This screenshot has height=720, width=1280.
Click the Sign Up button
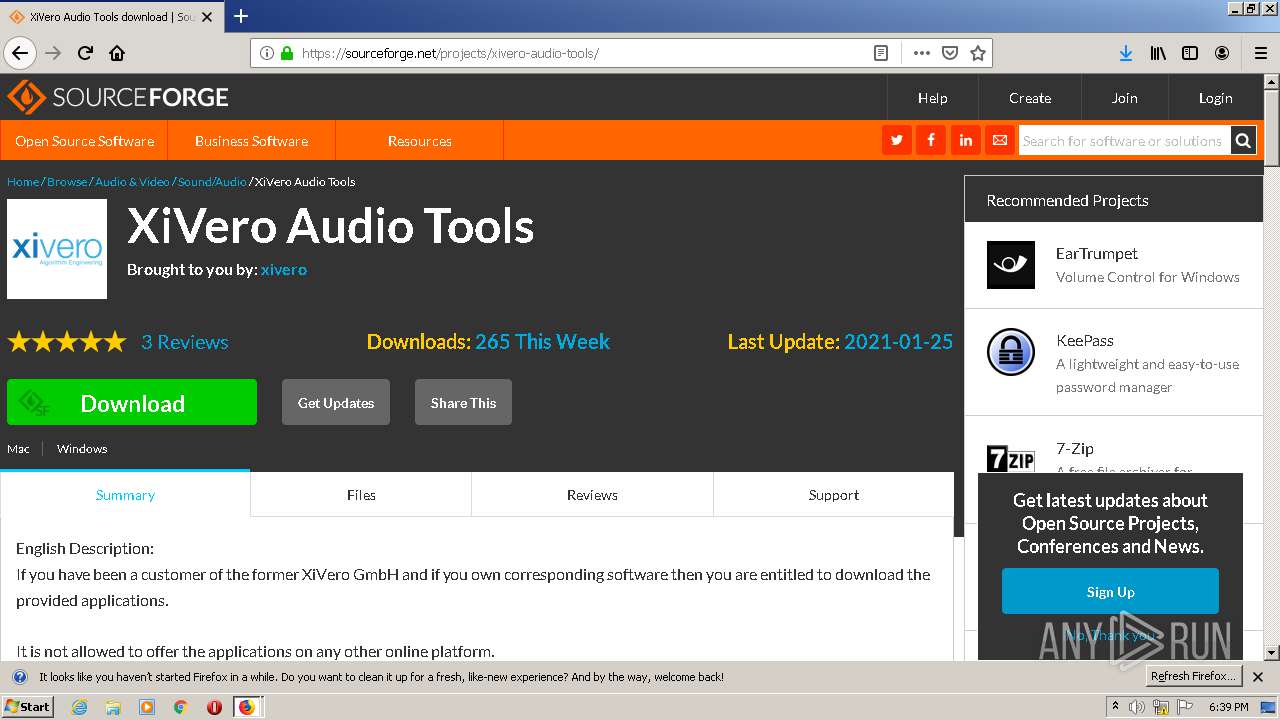(x=1110, y=591)
